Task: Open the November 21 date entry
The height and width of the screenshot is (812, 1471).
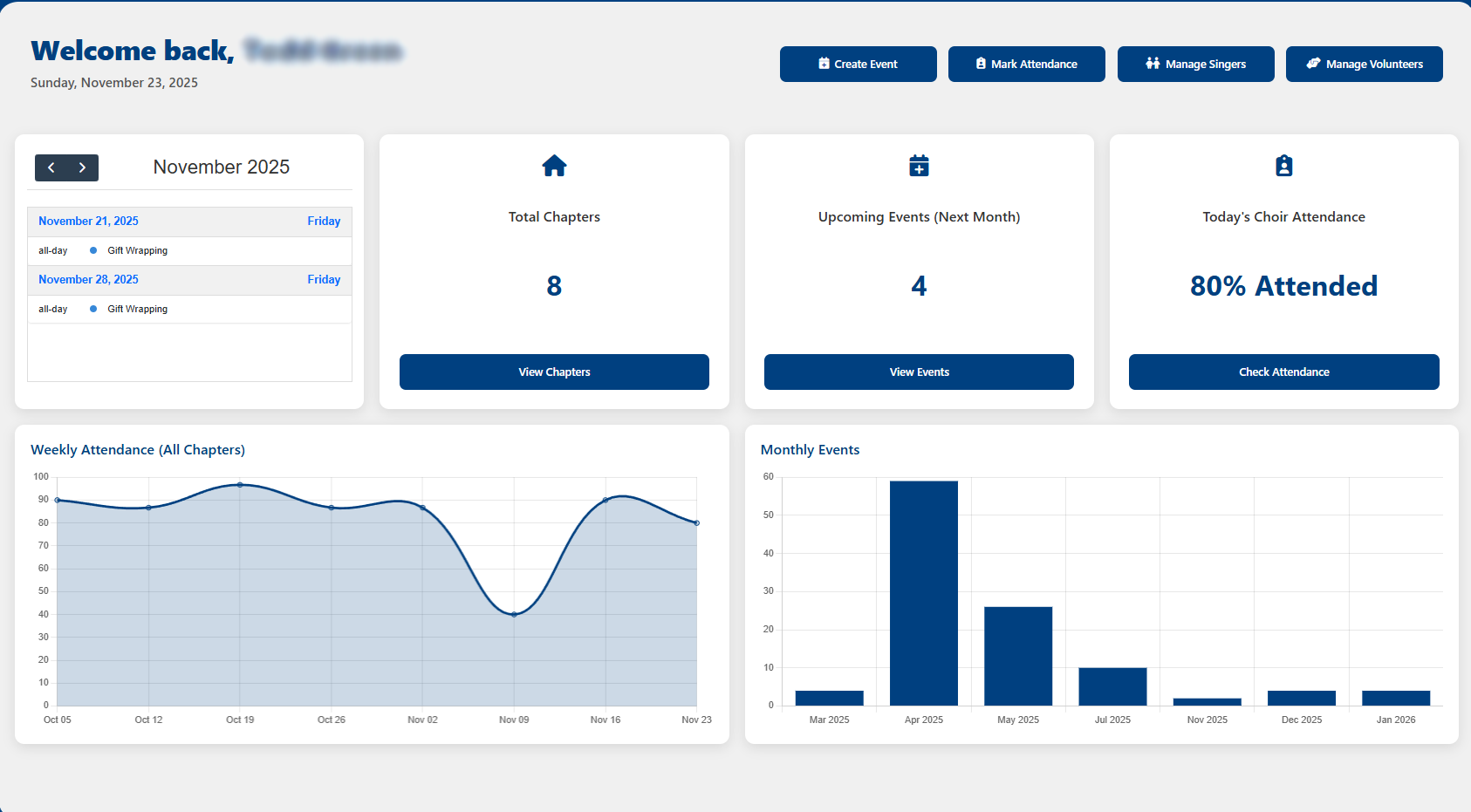Action: pyautogui.click(x=88, y=221)
